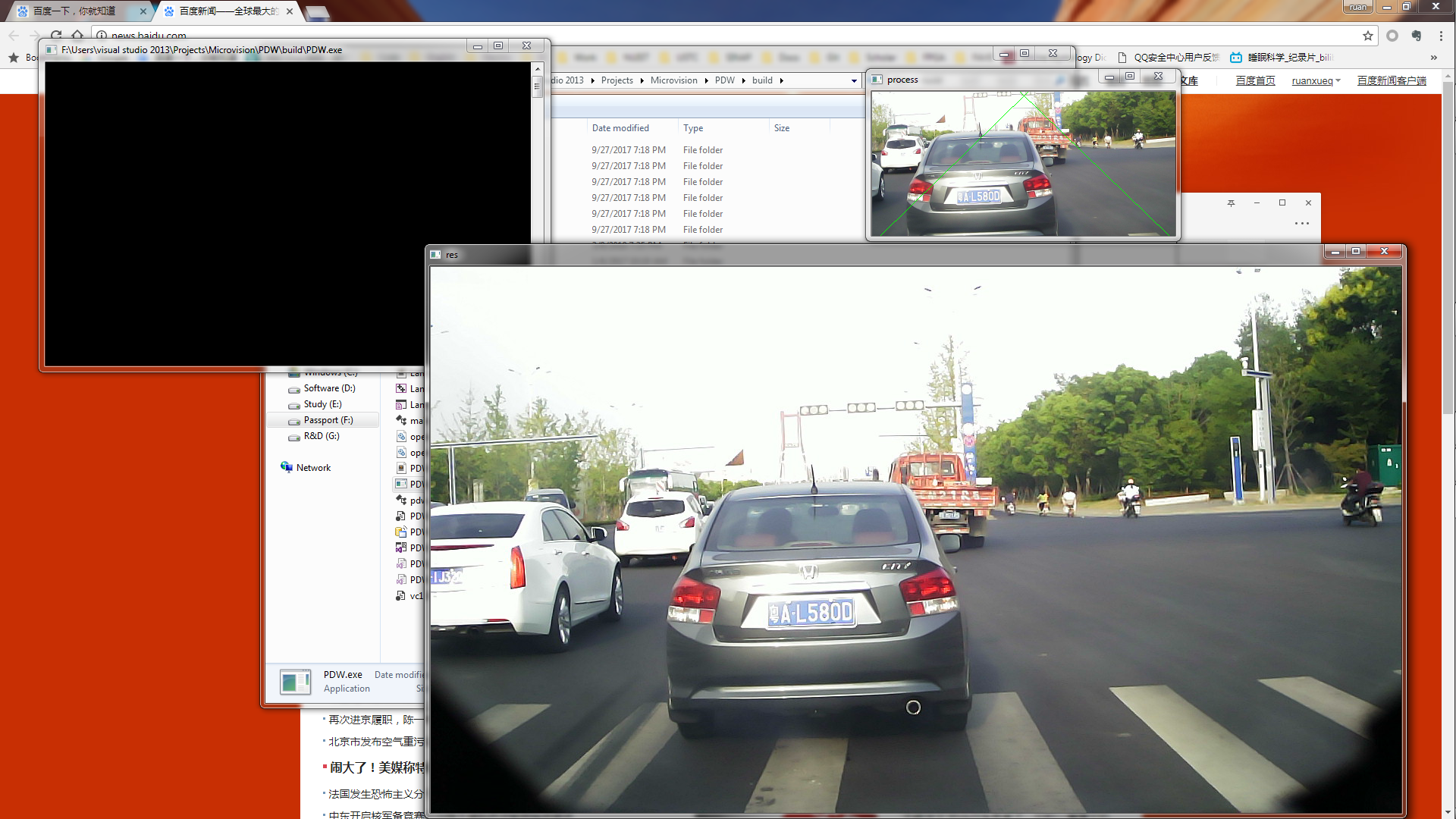Image resolution: width=1456 pixels, height=819 pixels.
Task: Click the Network icon in navigation pane
Action: (287, 467)
